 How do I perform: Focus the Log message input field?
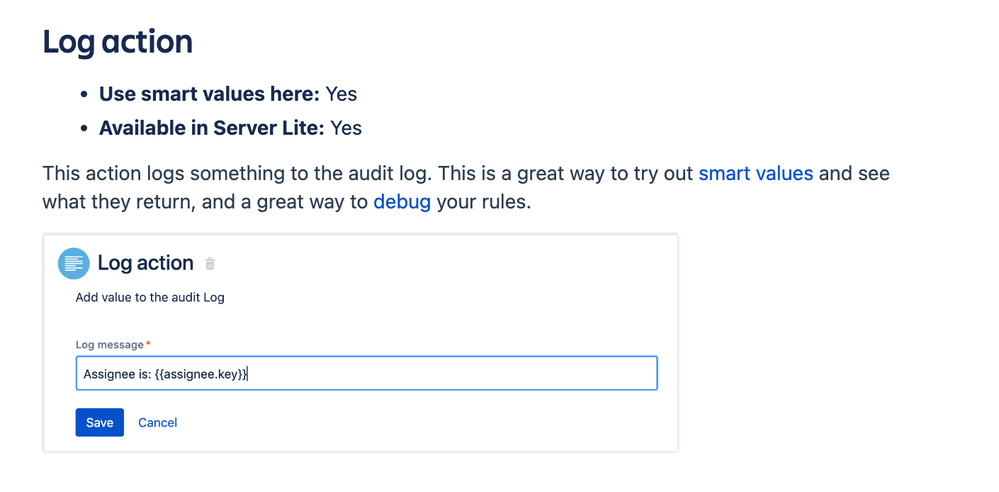tap(366, 373)
